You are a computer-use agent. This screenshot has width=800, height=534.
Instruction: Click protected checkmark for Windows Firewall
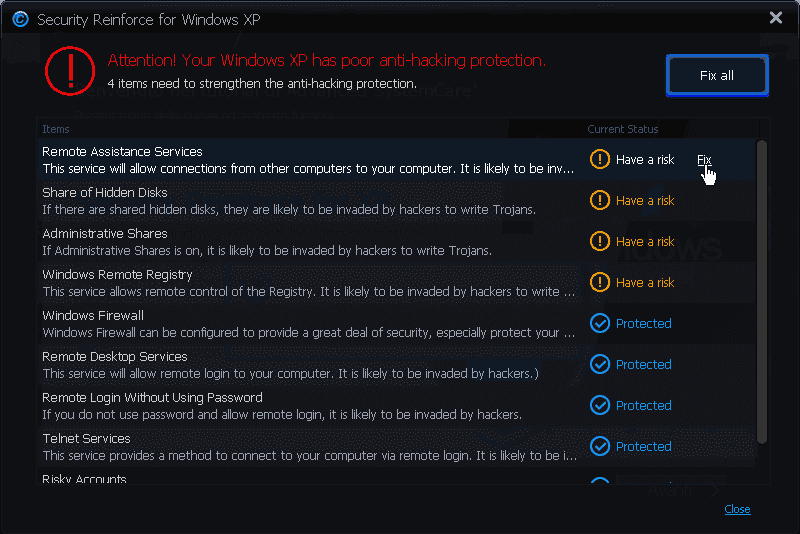[x=600, y=324]
